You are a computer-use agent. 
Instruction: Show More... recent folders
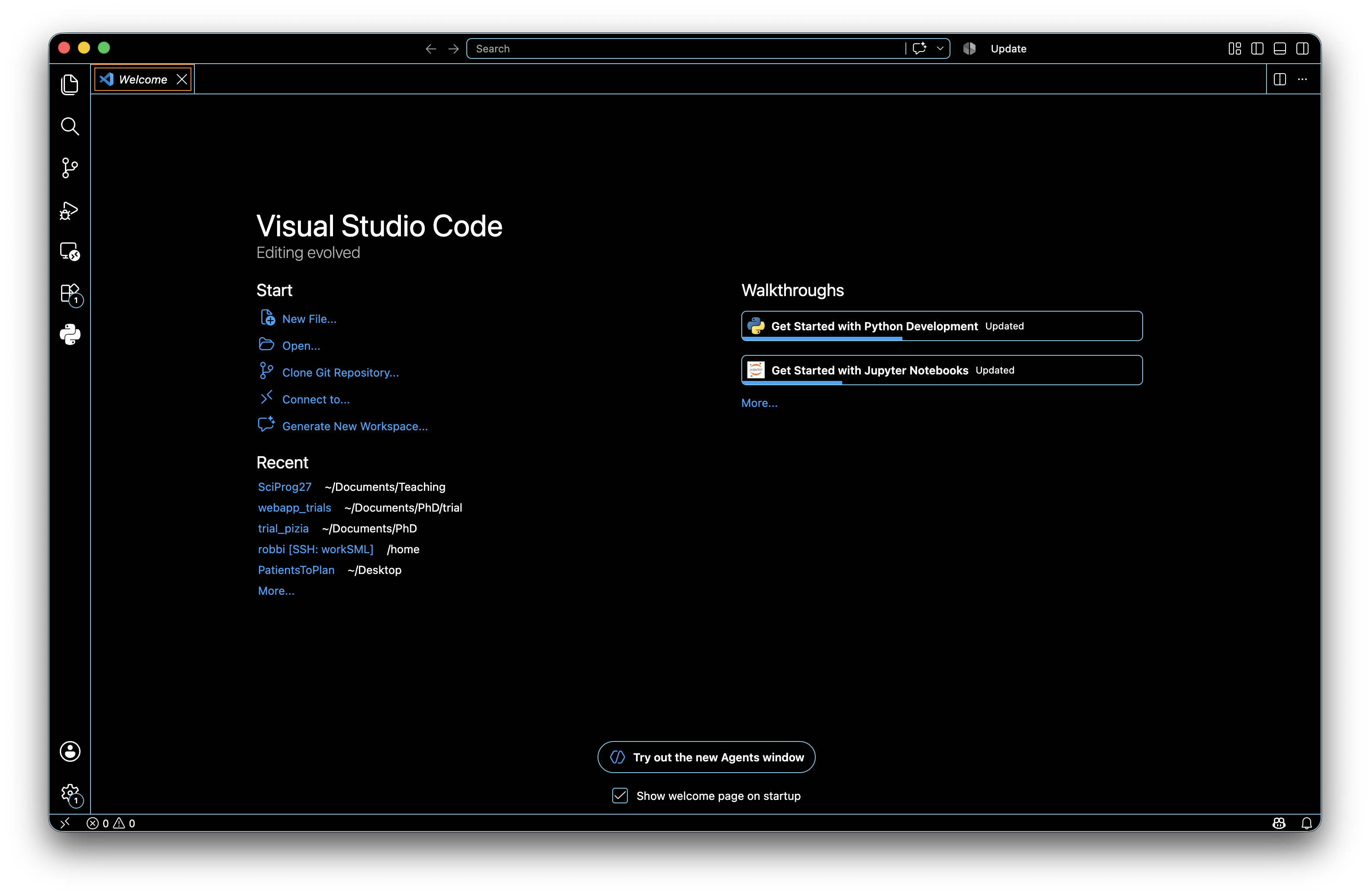point(276,591)
